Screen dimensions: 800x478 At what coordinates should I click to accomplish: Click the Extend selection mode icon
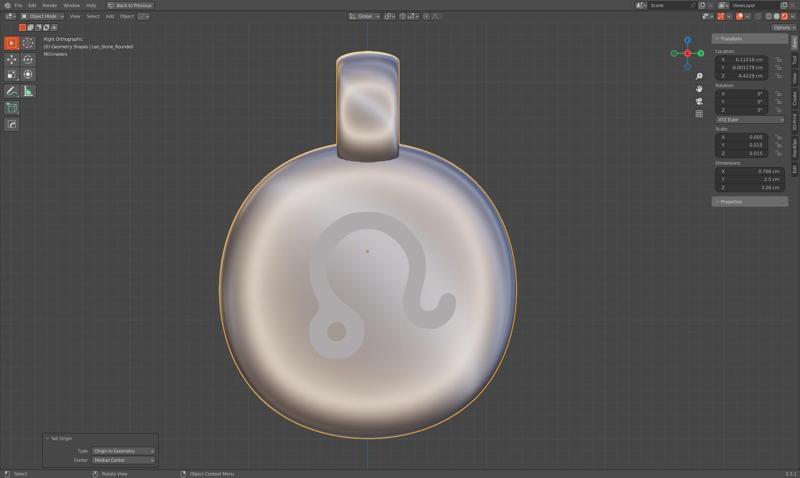[x=30, y=28]
